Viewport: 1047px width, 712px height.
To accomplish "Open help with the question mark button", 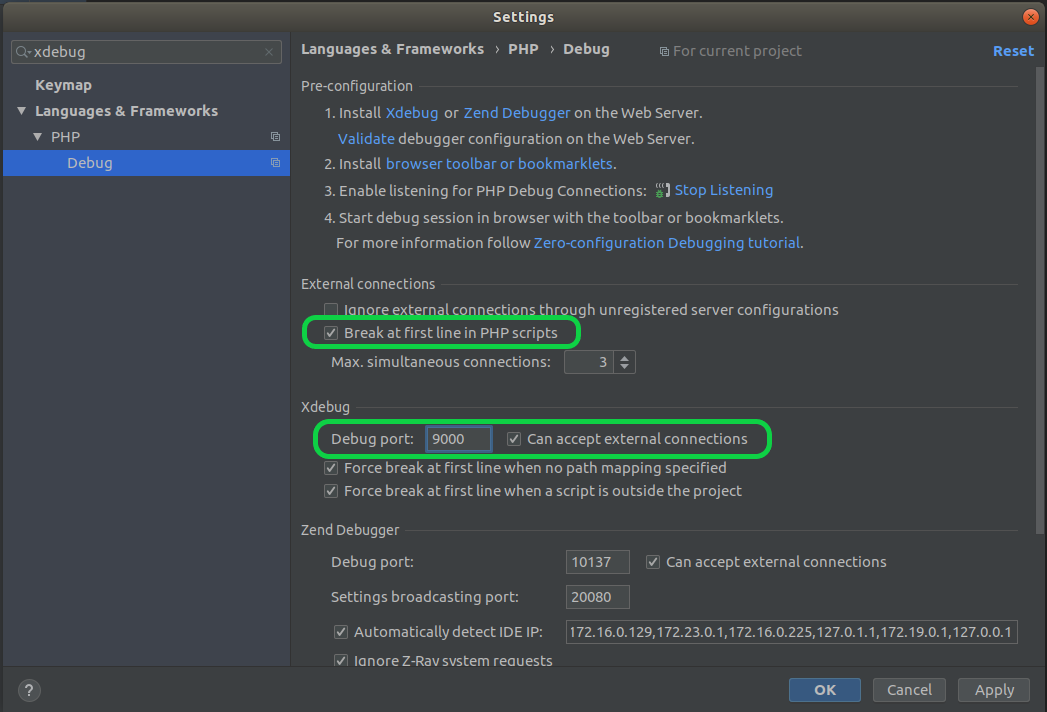I will pos(29,690).
